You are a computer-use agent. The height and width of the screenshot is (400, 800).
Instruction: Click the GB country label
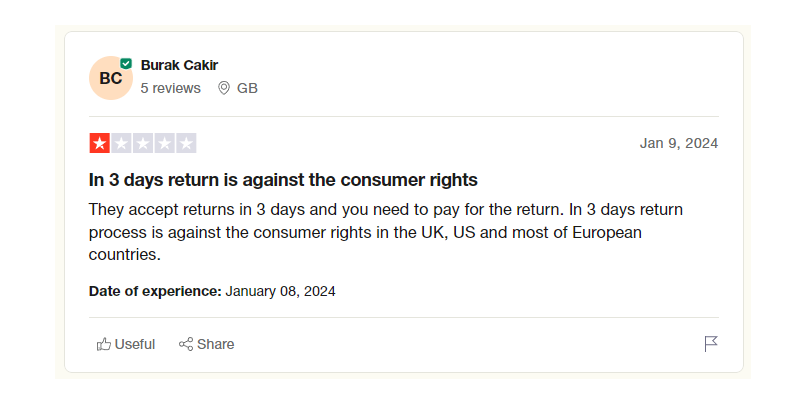[x=247, y=88]
